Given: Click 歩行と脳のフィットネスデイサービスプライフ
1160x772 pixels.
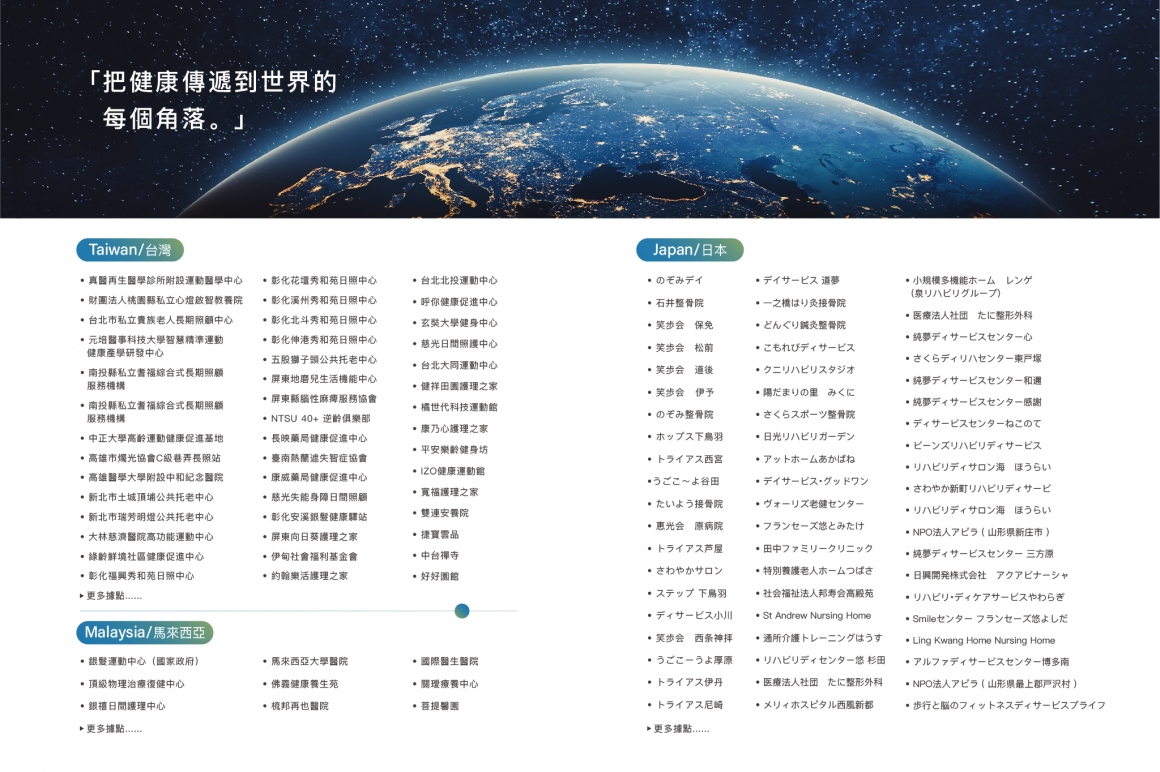Looking at the screenshot, I should point(1009,705).
